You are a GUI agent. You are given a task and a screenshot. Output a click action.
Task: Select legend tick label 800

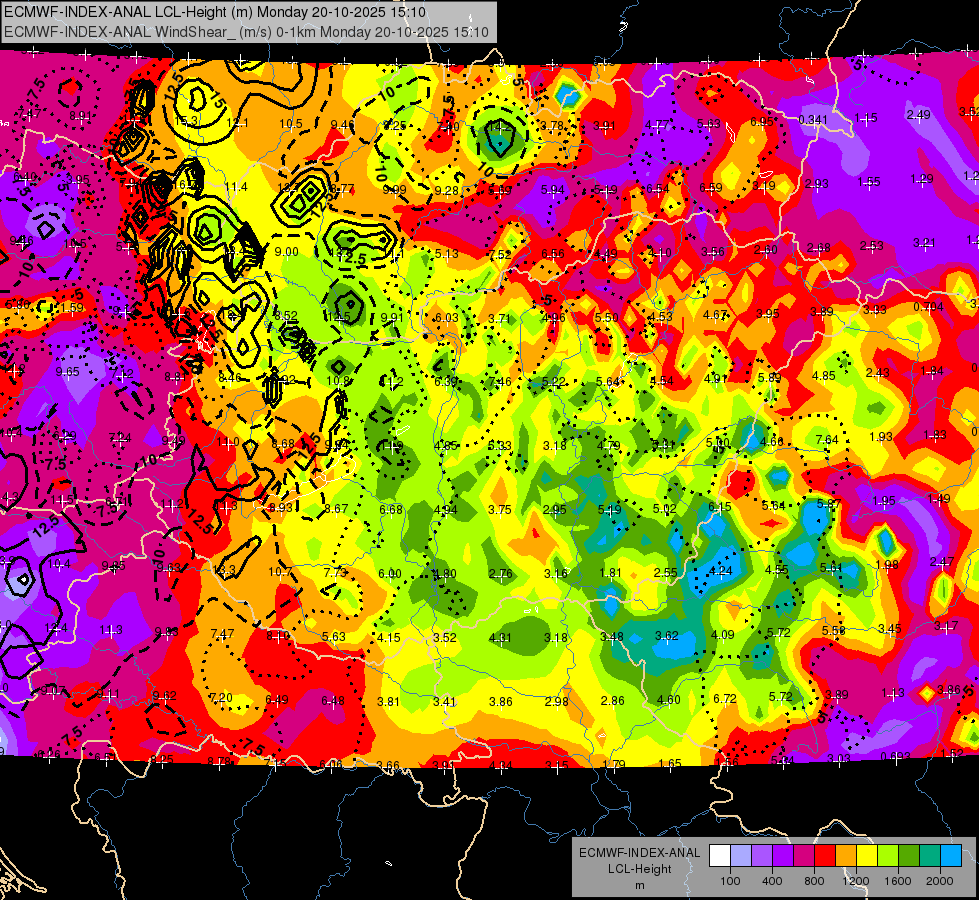click(x=814, y=881)
